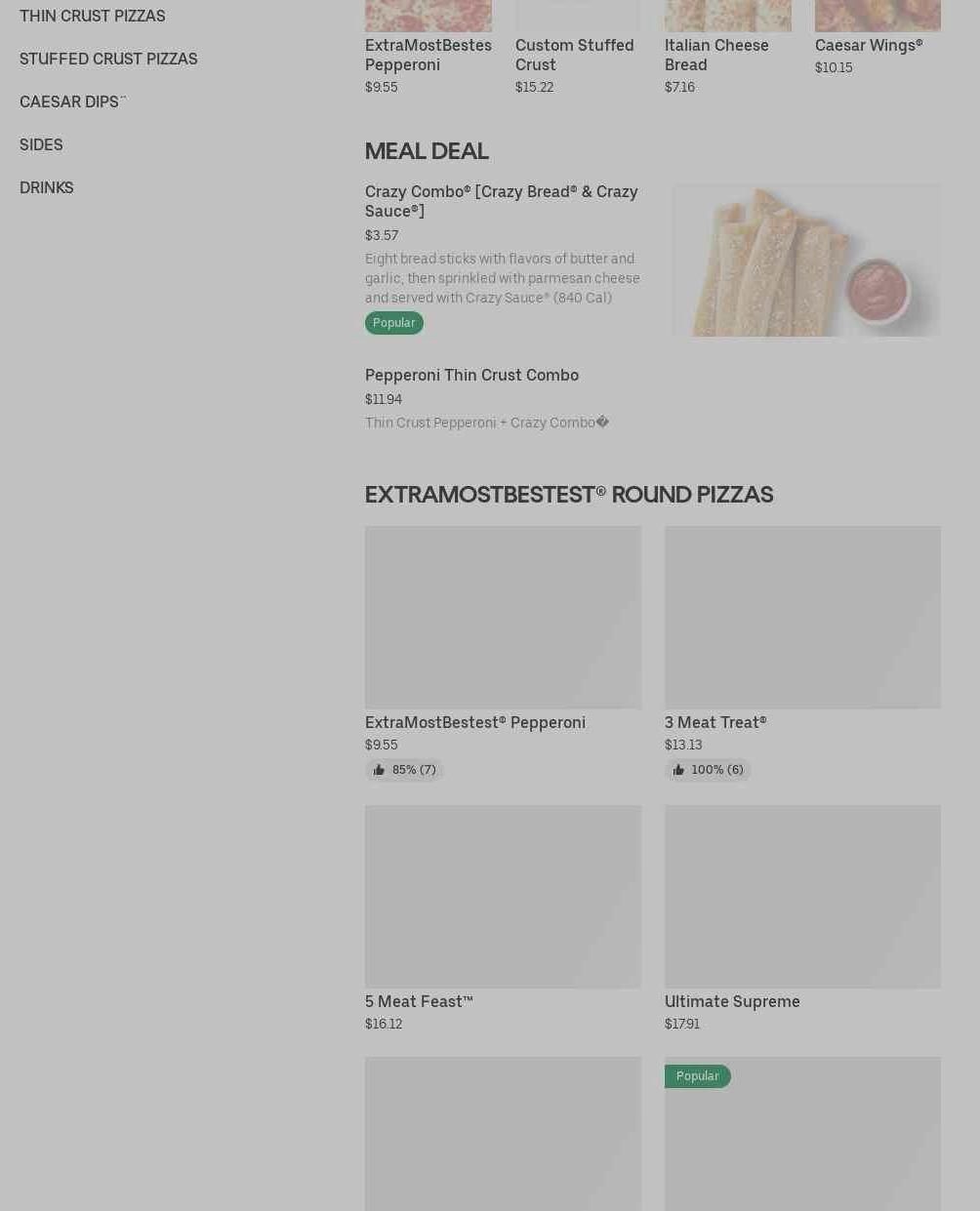The image size is (980, 1211).
Task: Click the large image above ExtraMostBestest Pepperoni
Action: (503, 617)
